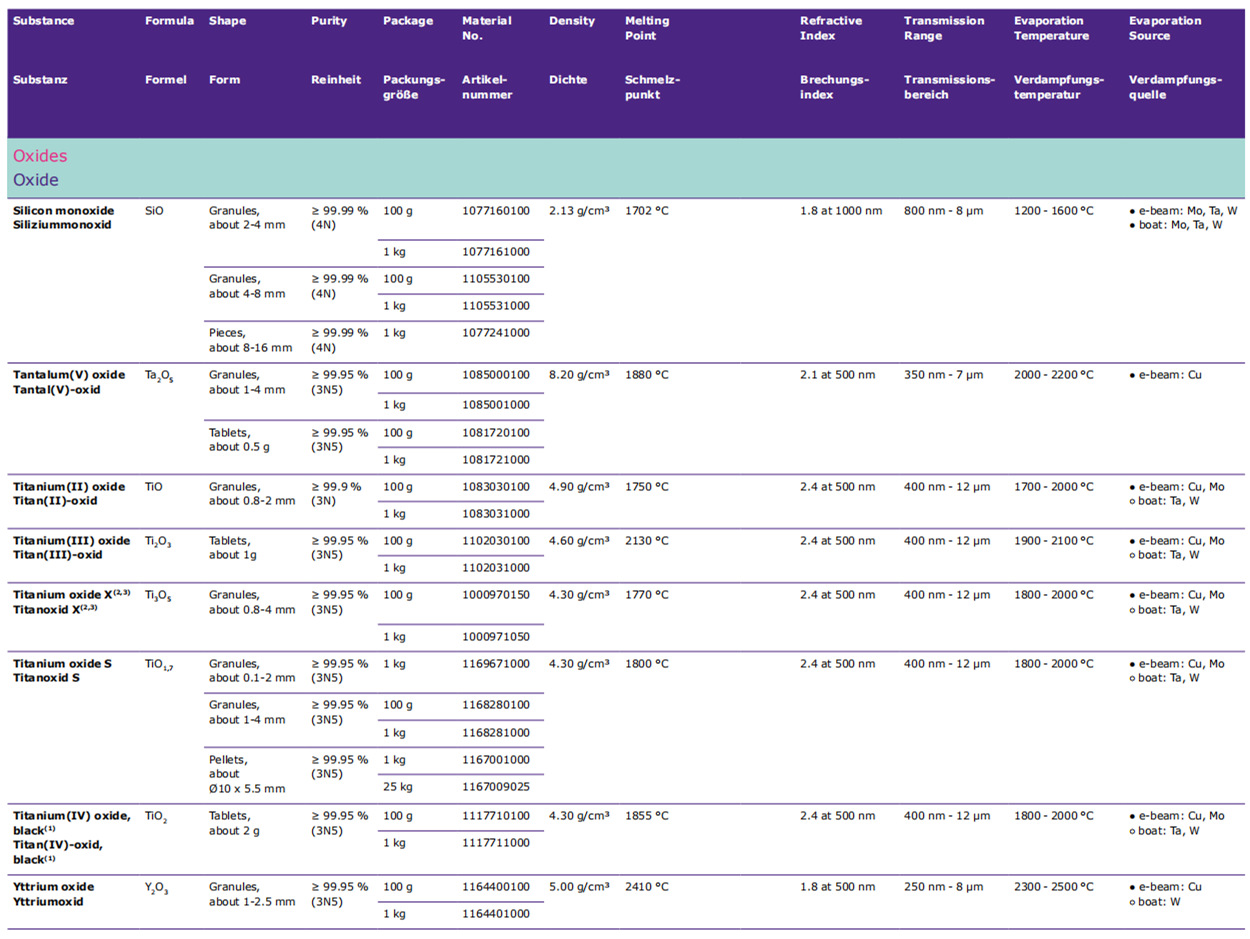Select the 2410 °C melting point value
This screenshot has width=1250, height=939.
point(646,887)
